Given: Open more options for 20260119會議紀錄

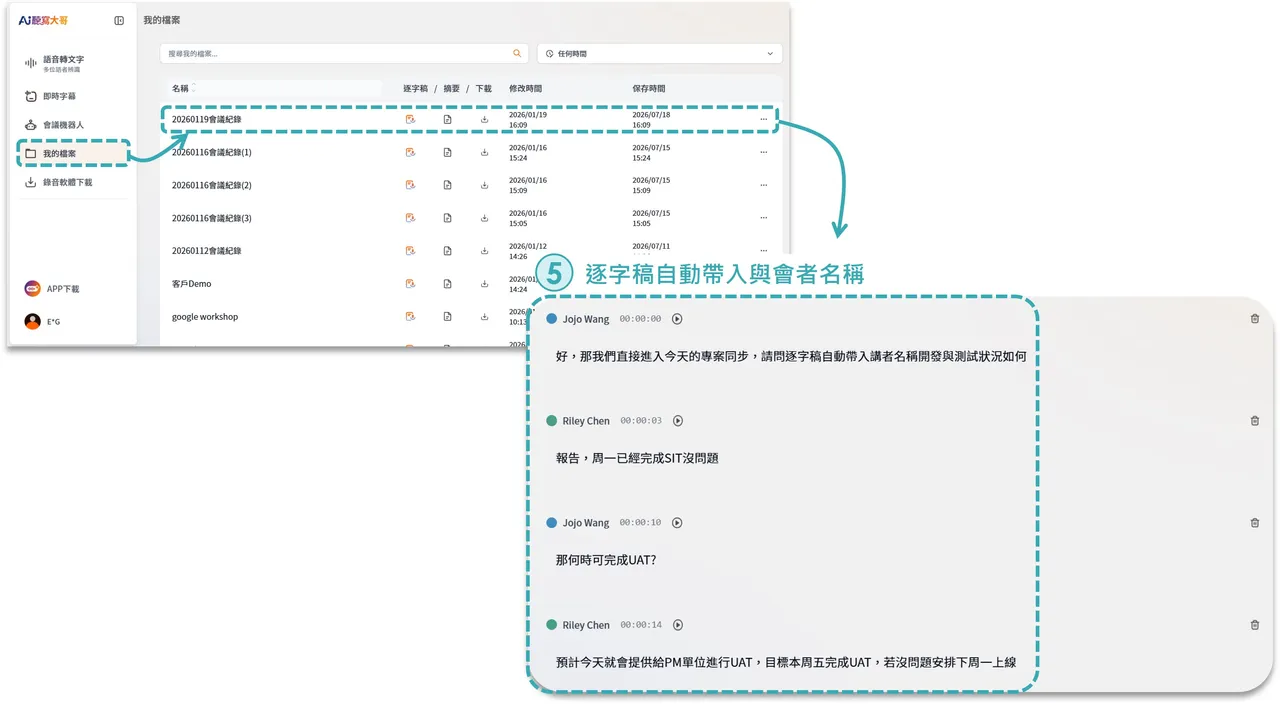Looking at the screenshot, I should point(763,118).
